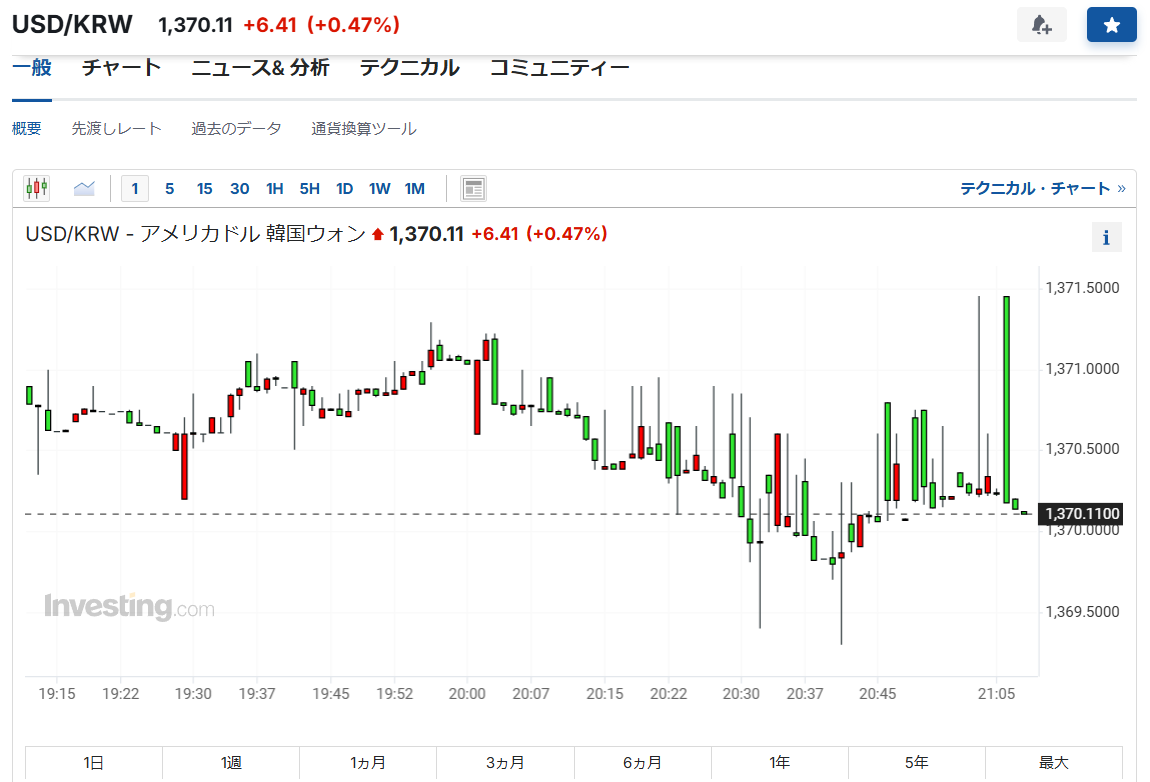Switch to area chart icon

point(84,188)
